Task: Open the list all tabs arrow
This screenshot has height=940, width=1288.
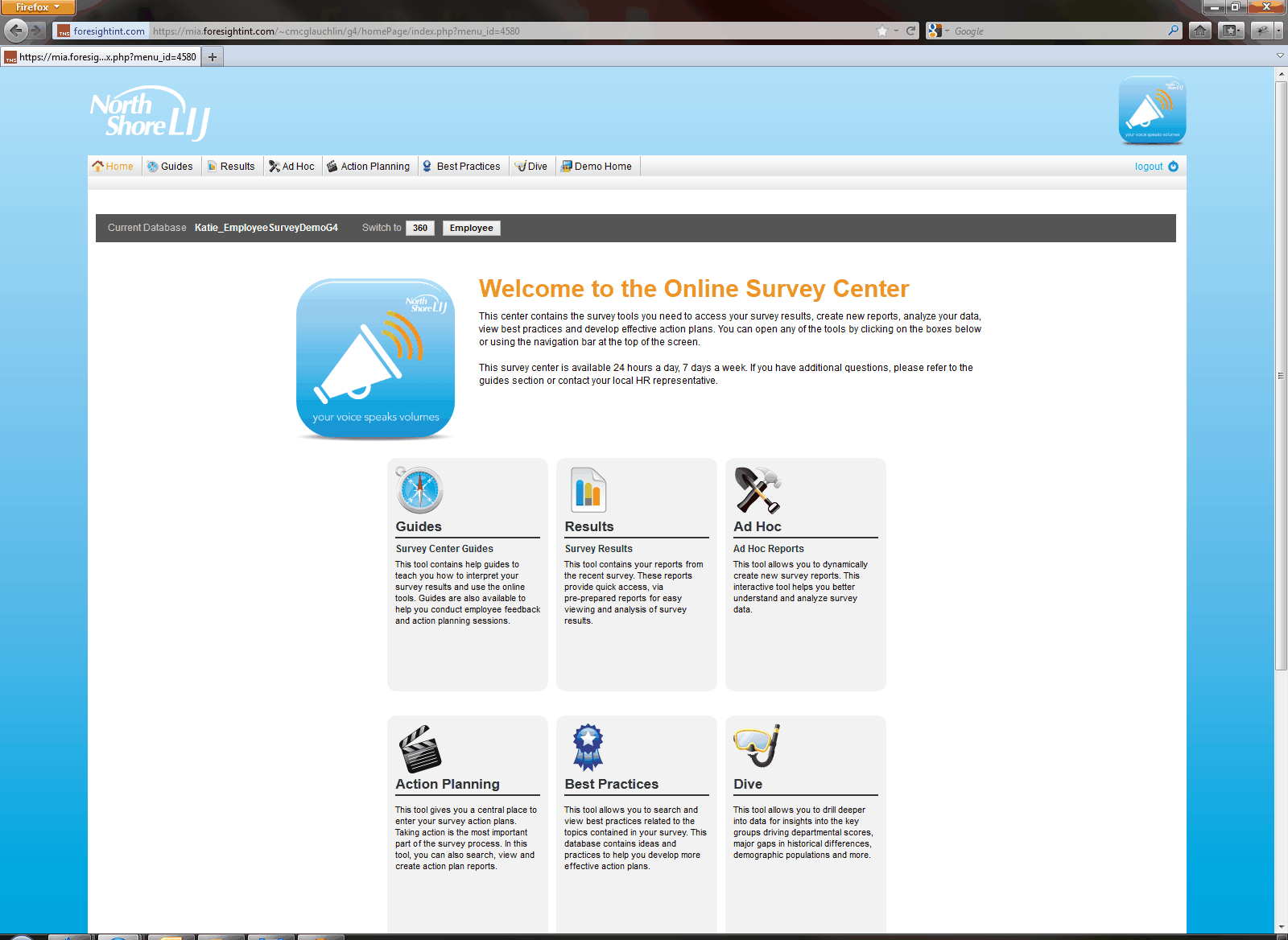Action: 1280,56
